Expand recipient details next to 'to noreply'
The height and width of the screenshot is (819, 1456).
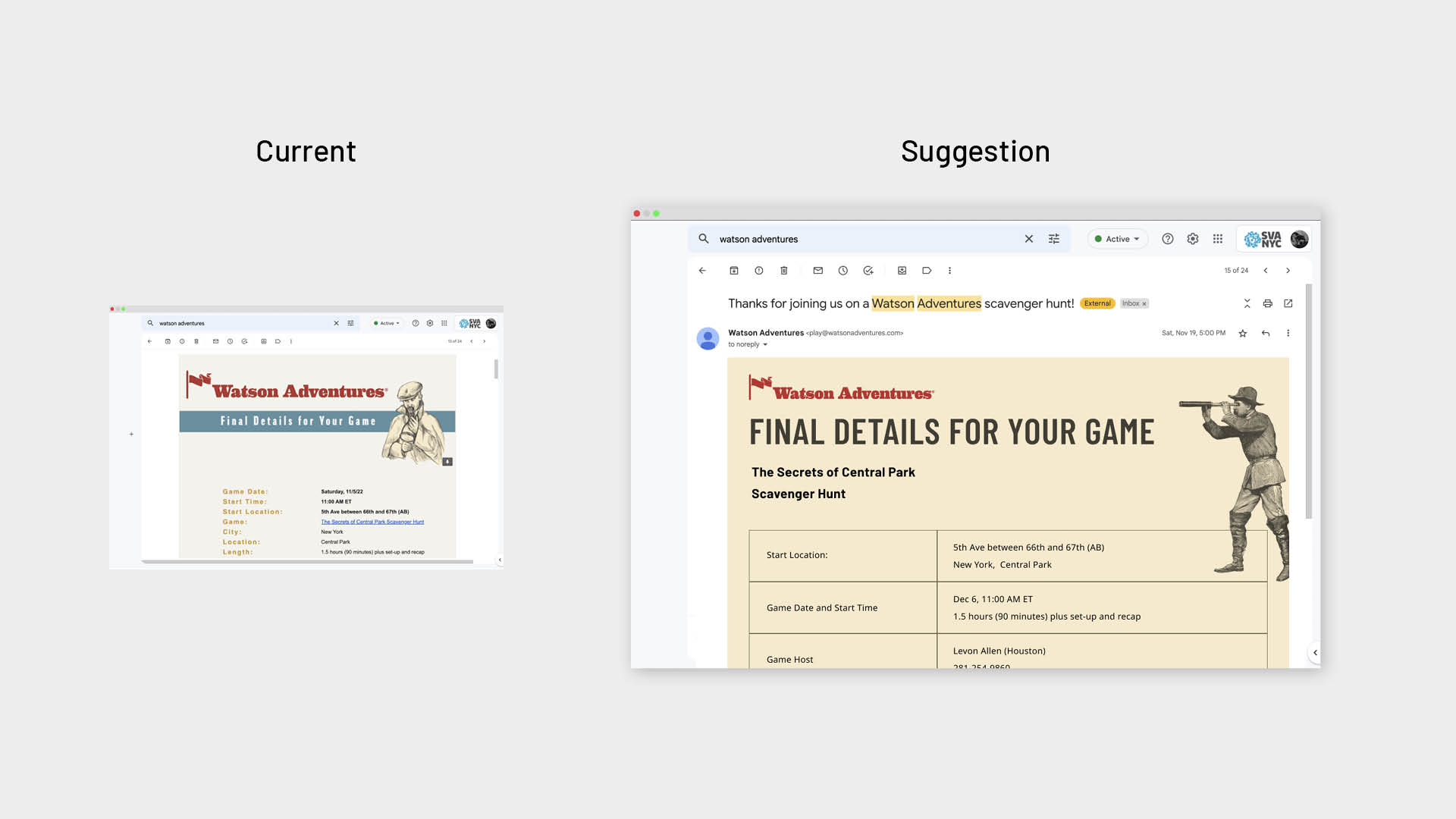click(x=765, y=345)
